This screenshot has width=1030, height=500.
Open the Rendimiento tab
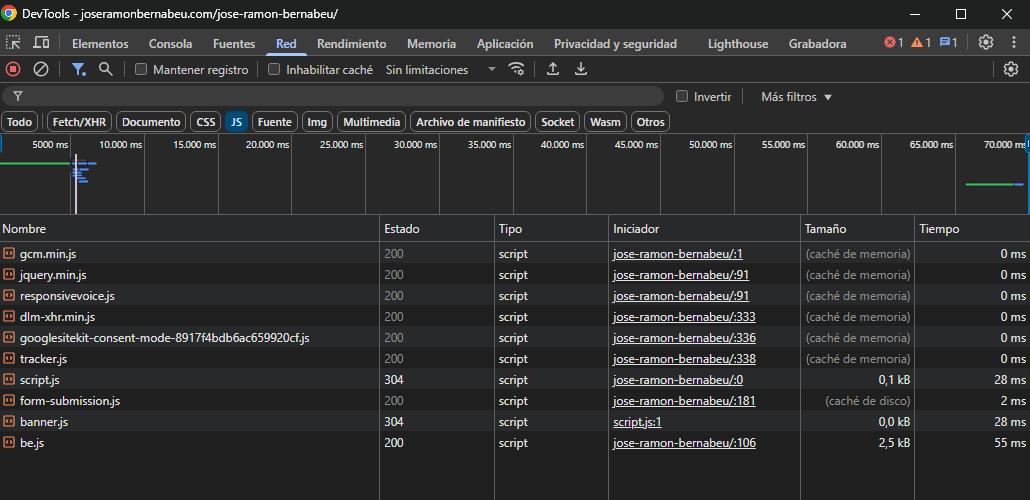point(351,44)
